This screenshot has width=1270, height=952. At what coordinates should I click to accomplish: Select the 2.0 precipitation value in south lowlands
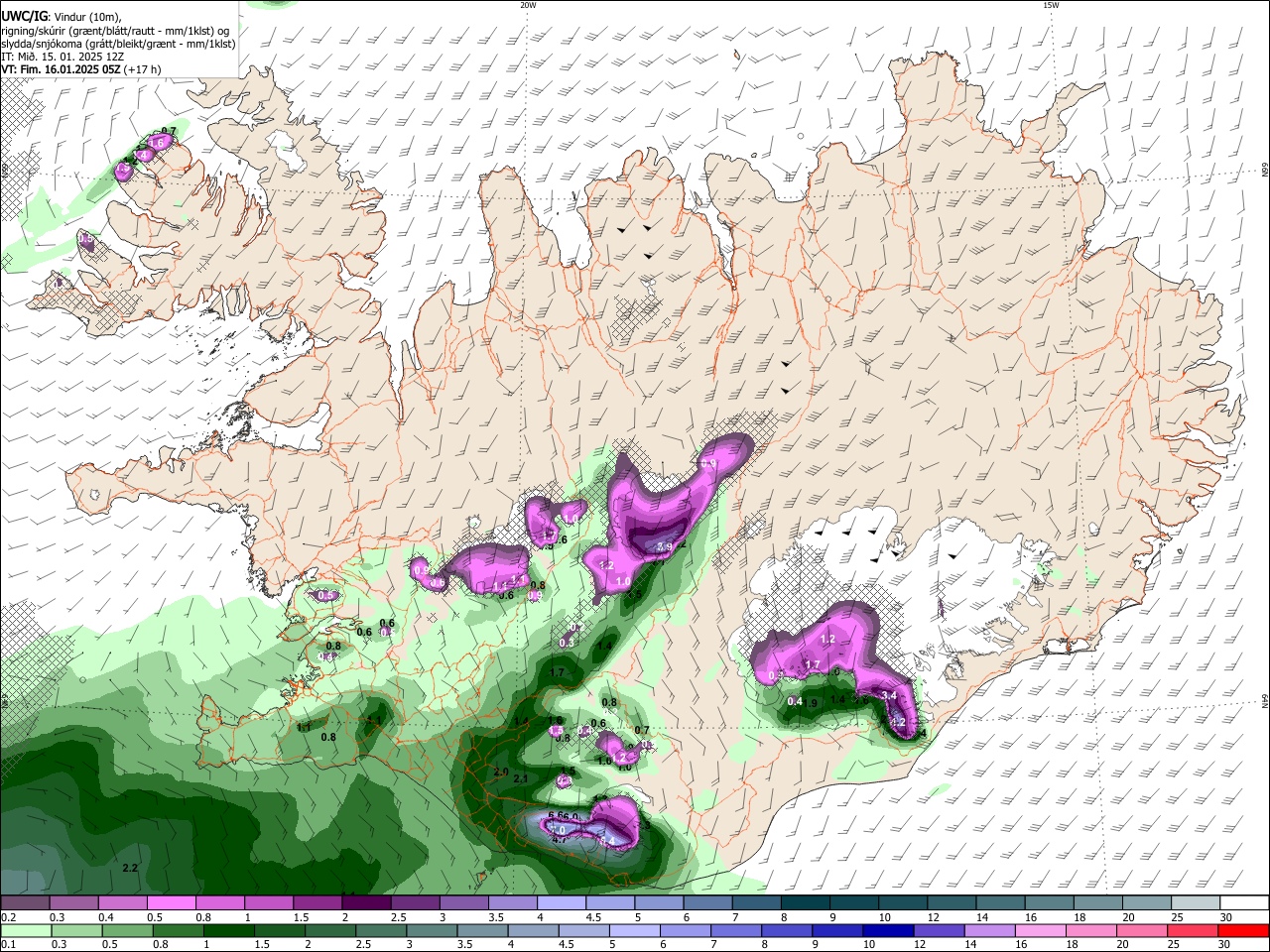pyautogui.click(x=501, y=772)
